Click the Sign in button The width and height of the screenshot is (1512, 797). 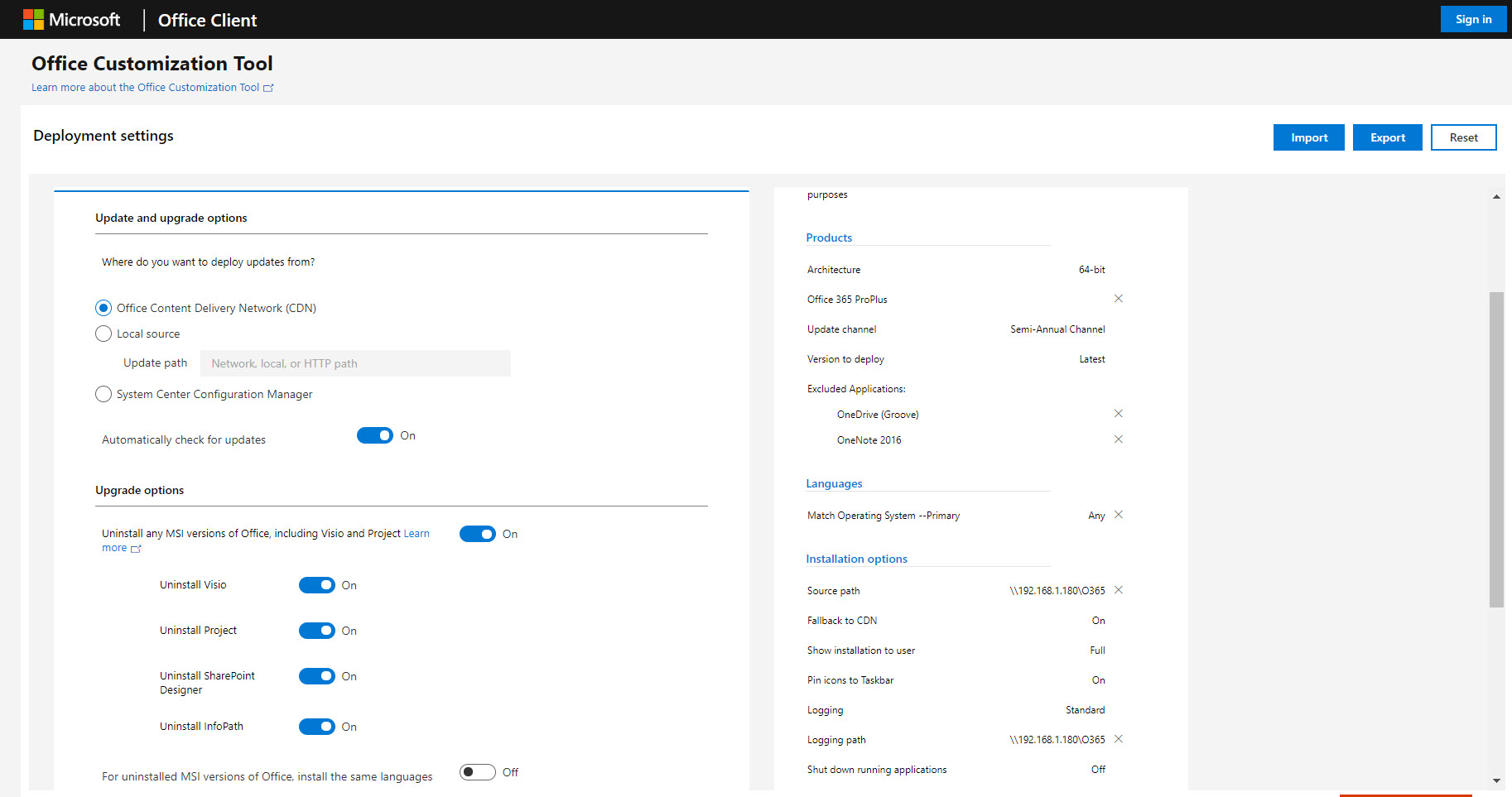(x=1474, y=19)
